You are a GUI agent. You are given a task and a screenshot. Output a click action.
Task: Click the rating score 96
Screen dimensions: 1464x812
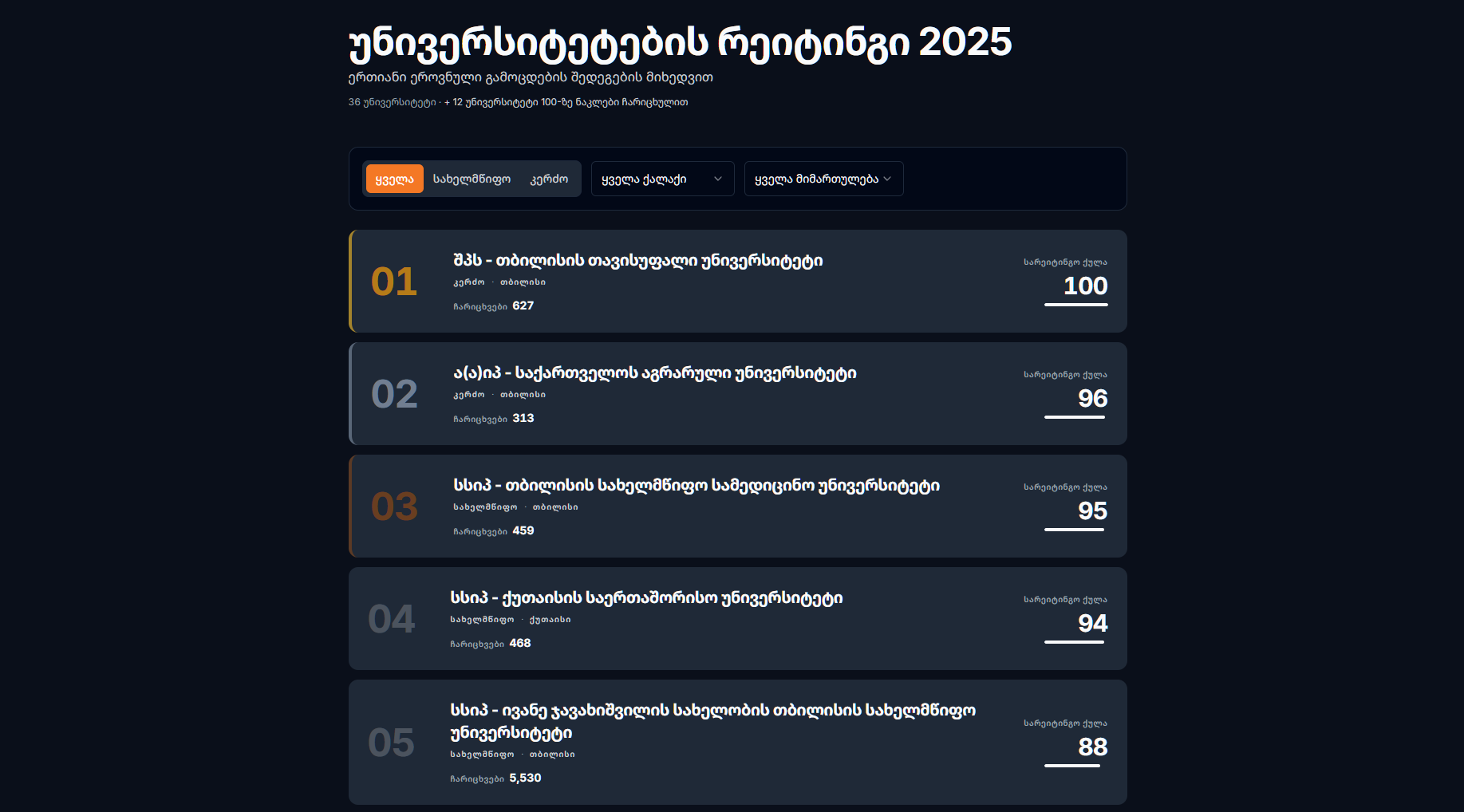1092,398
